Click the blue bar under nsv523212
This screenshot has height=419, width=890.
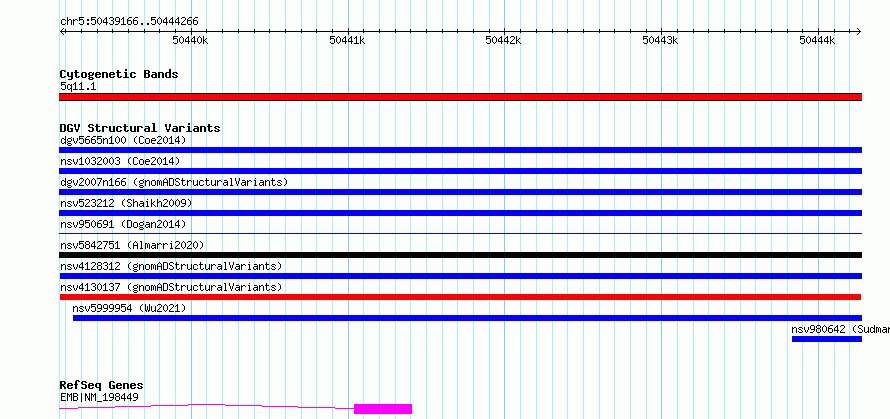460,213
